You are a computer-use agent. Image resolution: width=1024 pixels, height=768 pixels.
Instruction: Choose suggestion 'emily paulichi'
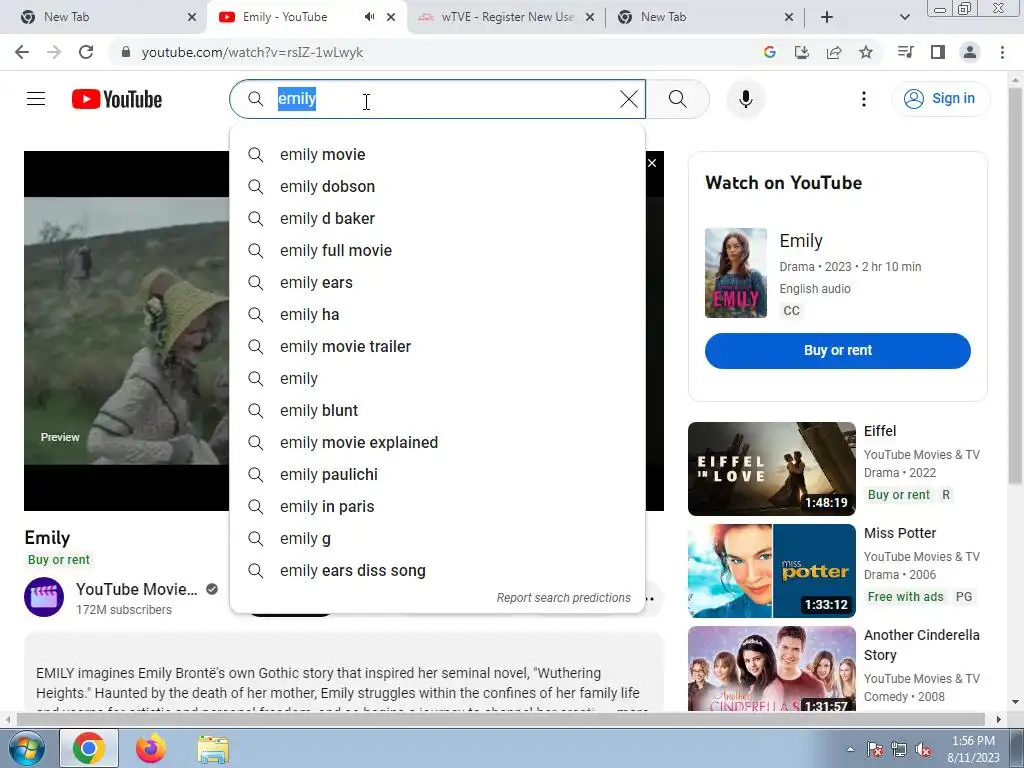pos(437,475)
